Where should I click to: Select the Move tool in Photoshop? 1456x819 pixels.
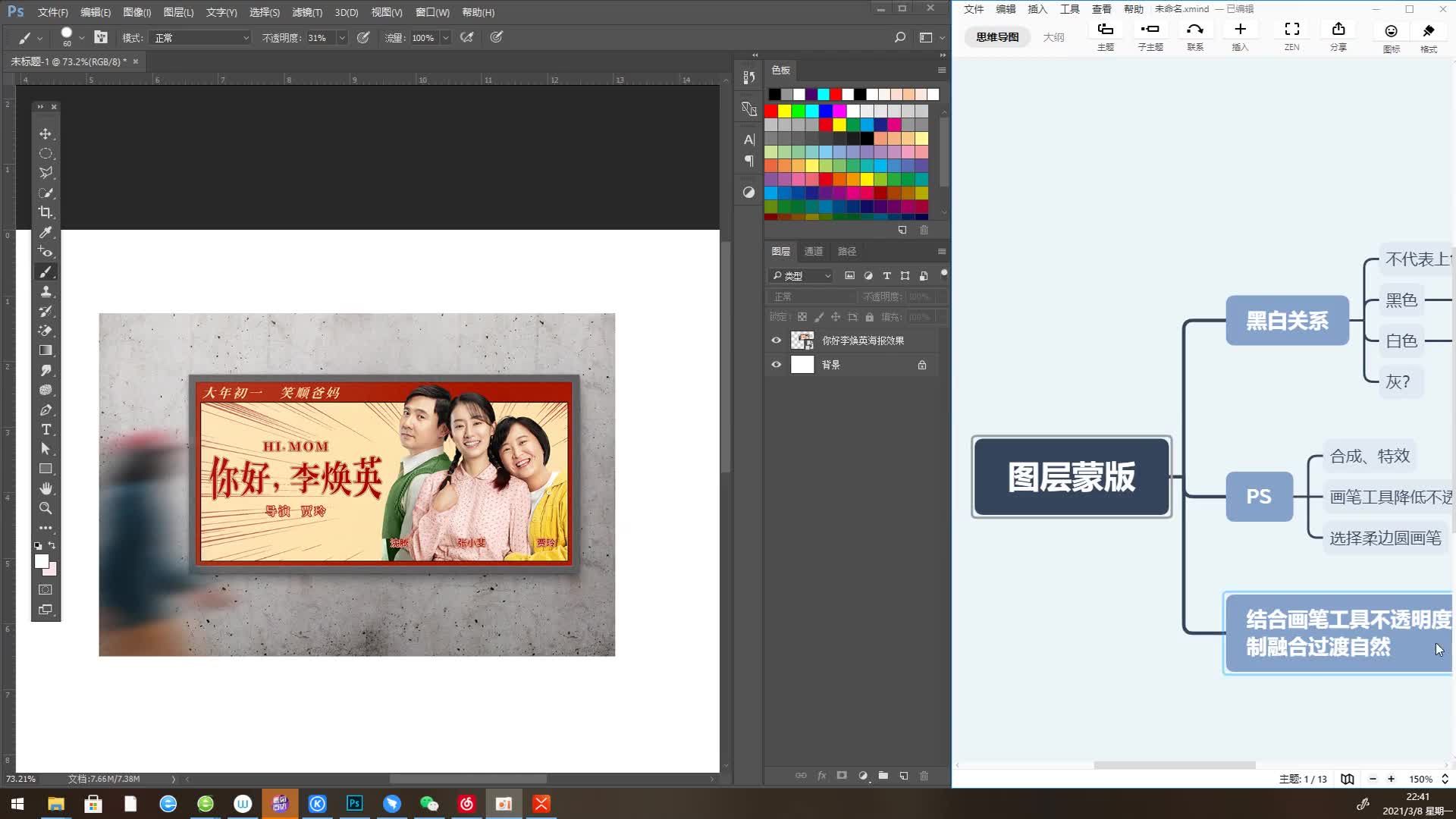(x=45, y=133)
